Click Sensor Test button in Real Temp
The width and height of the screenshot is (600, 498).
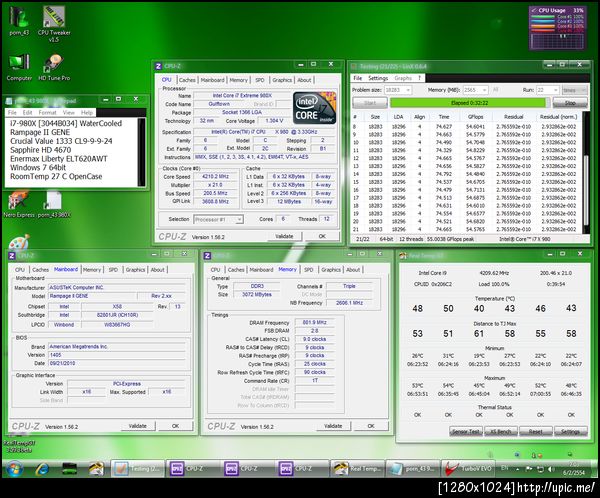point(465,431)
